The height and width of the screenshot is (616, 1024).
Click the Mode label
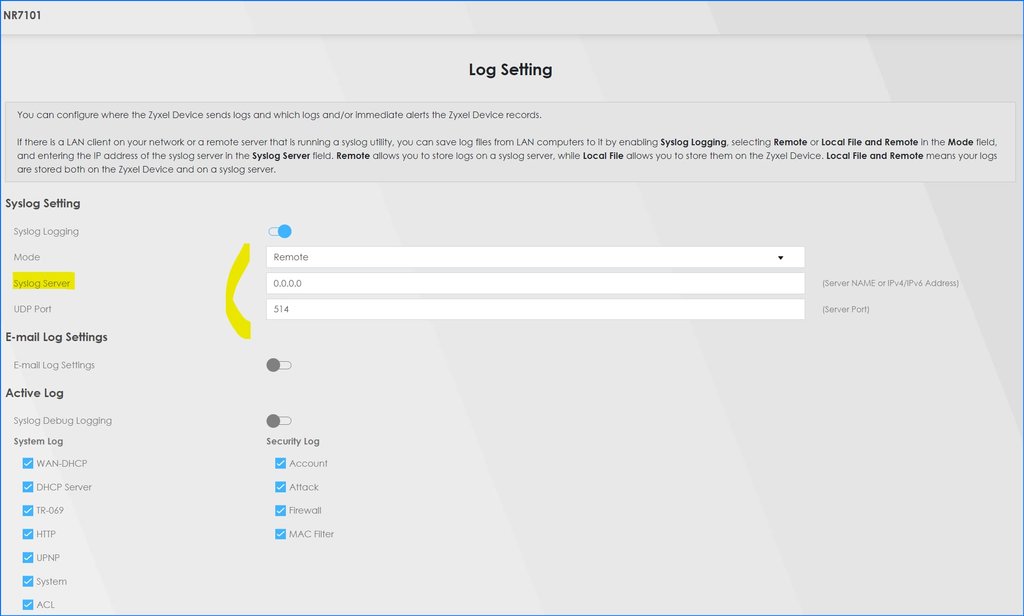pos(27,257)
